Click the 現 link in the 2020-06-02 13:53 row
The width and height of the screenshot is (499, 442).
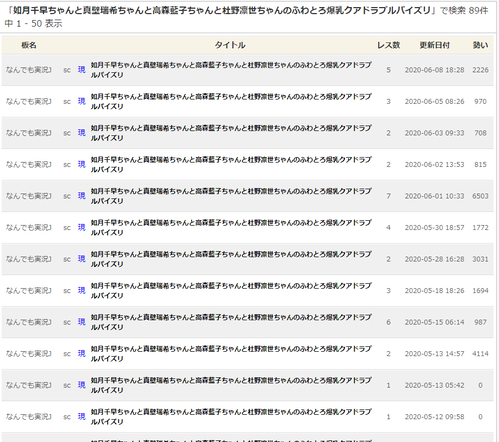point(82,164)
